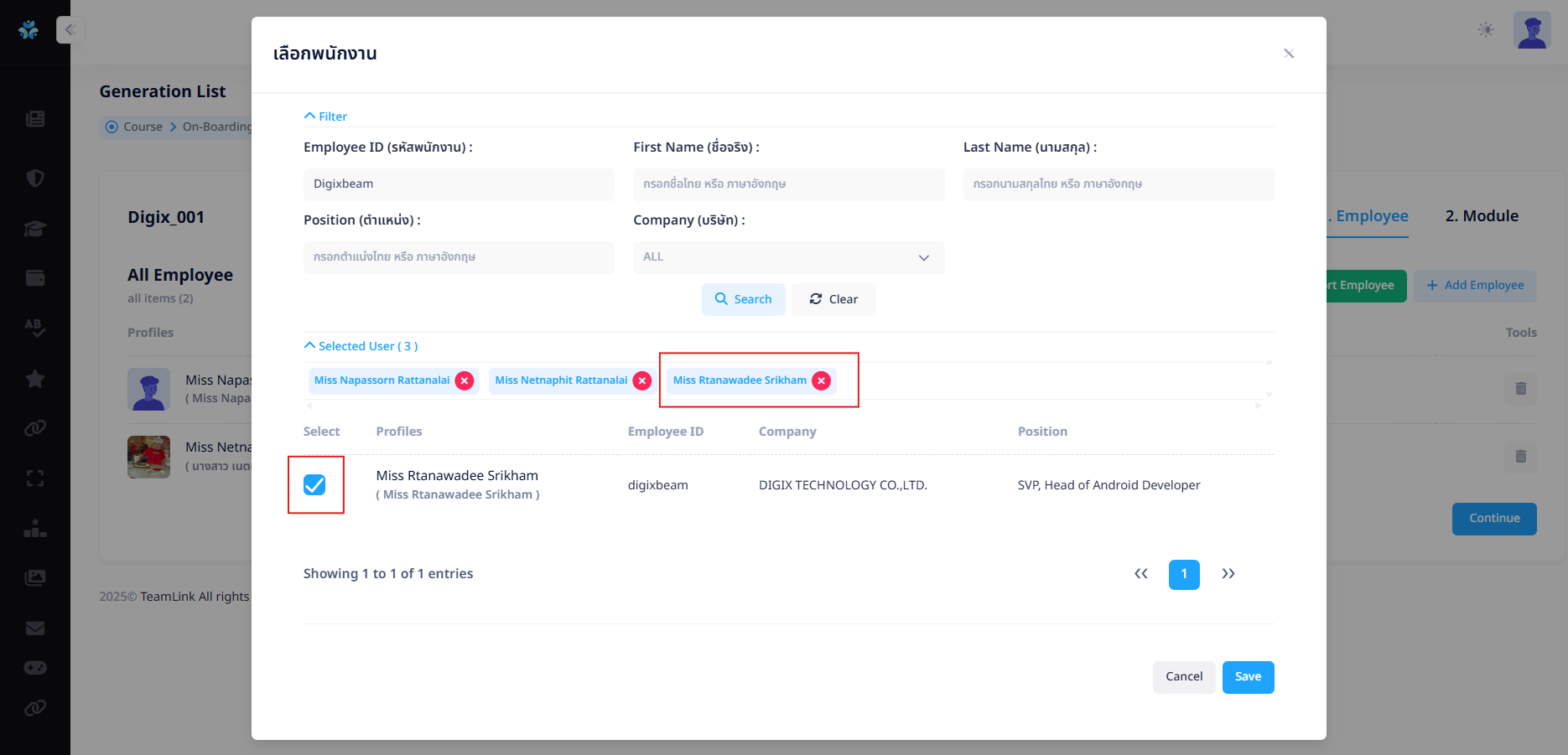Open the Company dropdown showing ALL

tap(788, 257)
